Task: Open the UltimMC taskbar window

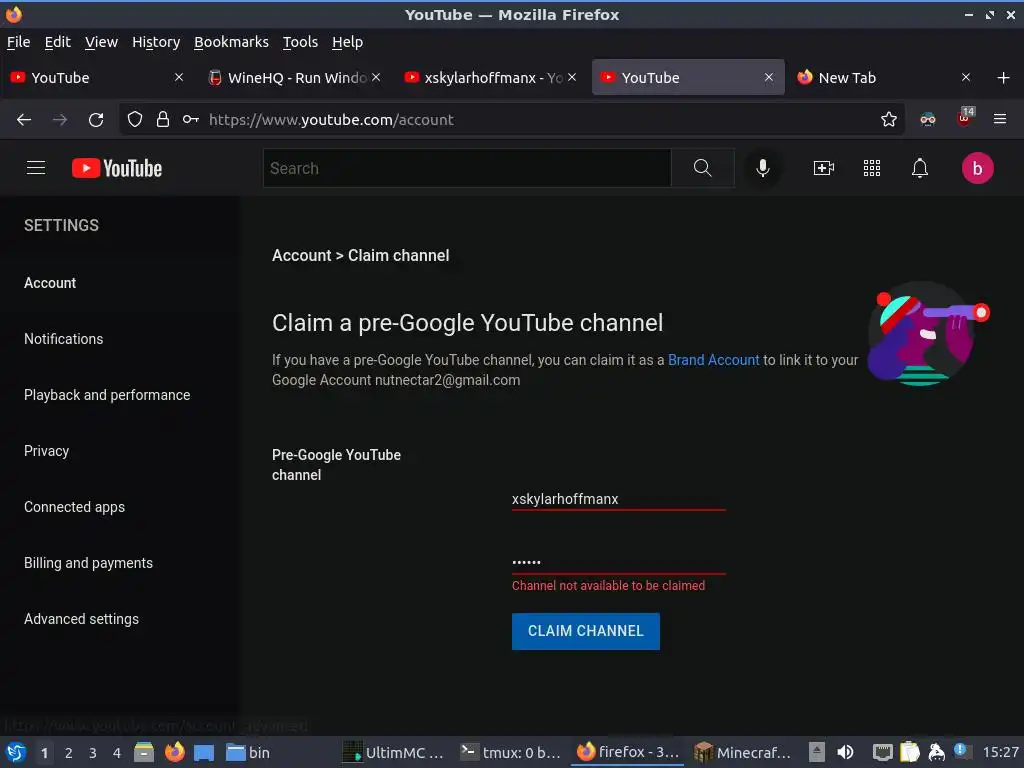Action: 393,752
